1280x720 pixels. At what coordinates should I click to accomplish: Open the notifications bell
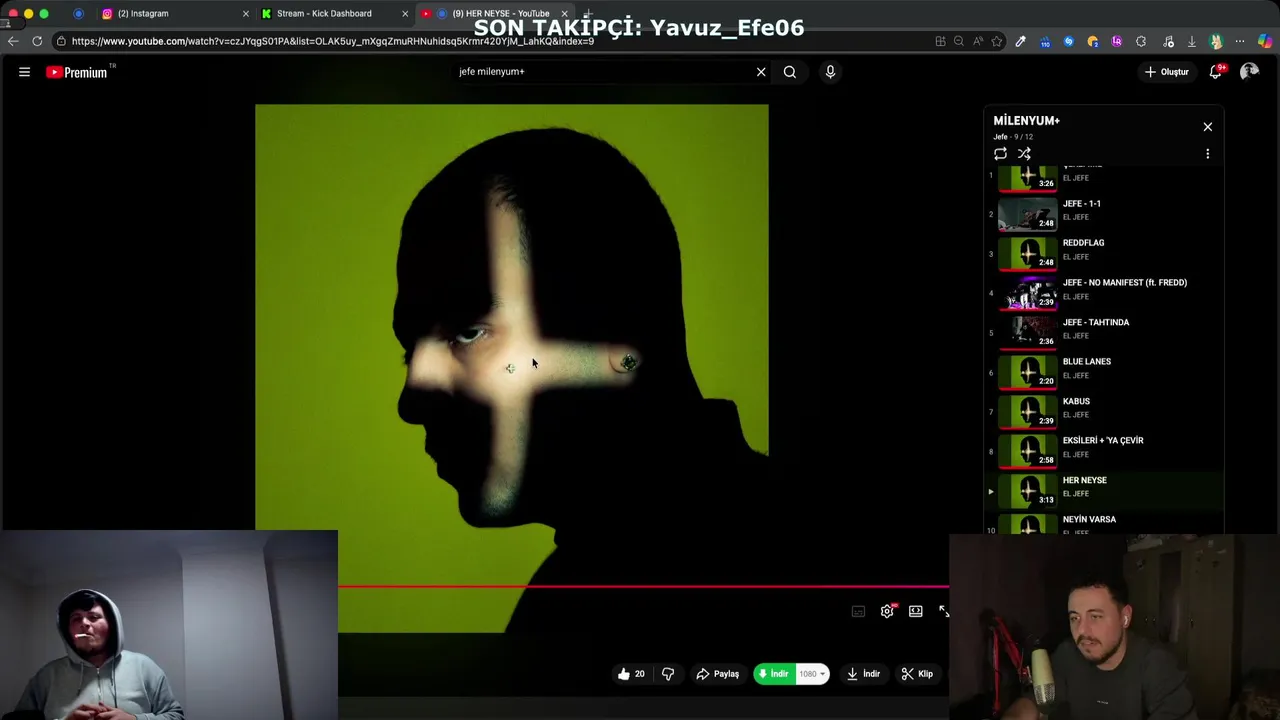(1216, 72)
